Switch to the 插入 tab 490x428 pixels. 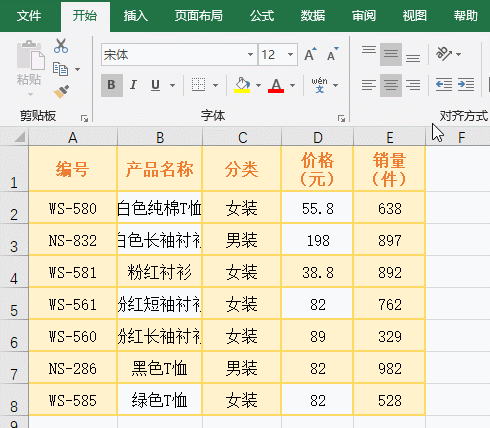(136, 16)
